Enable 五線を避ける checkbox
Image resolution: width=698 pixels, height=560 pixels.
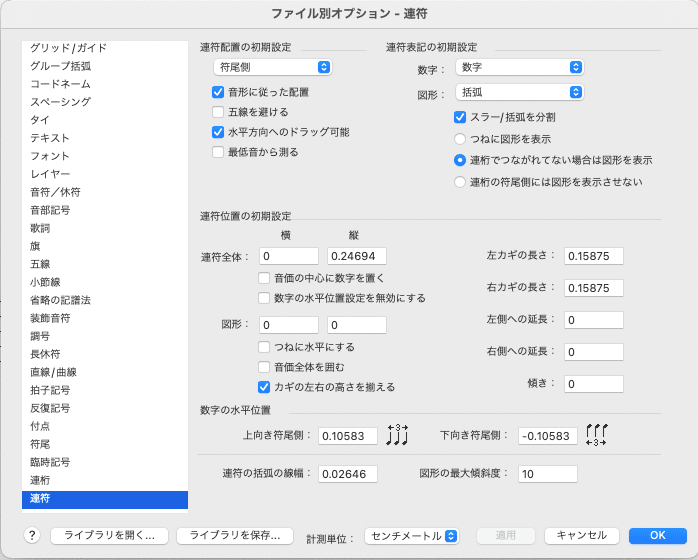pyautogui.click(x=218, y=112)
